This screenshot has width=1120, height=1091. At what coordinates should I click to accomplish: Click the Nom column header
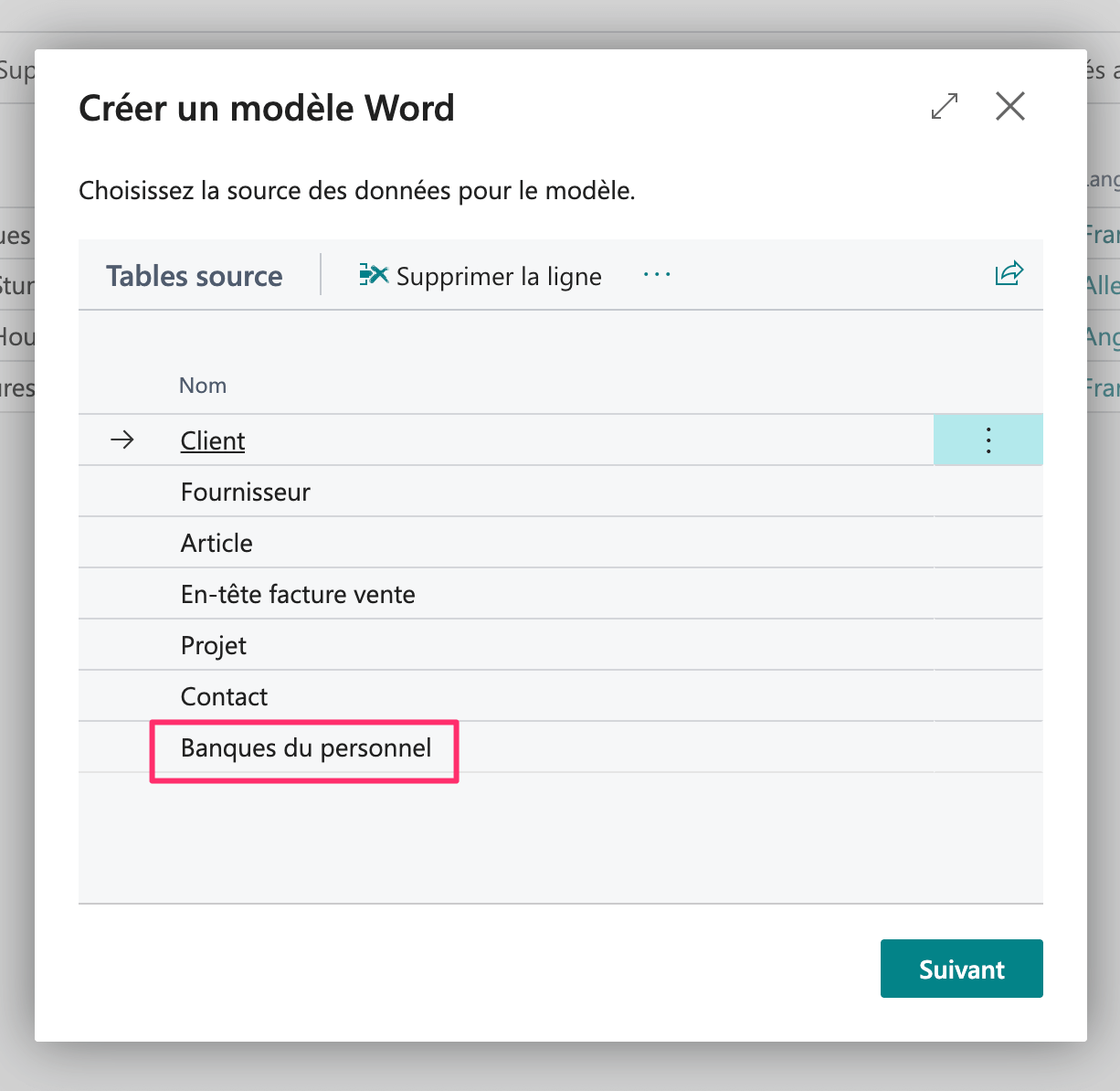[203, 386]
